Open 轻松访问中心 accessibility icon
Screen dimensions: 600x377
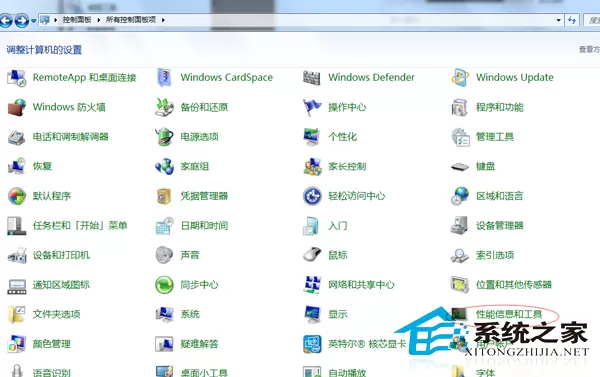pyautogui.click(x=312, y=196)
